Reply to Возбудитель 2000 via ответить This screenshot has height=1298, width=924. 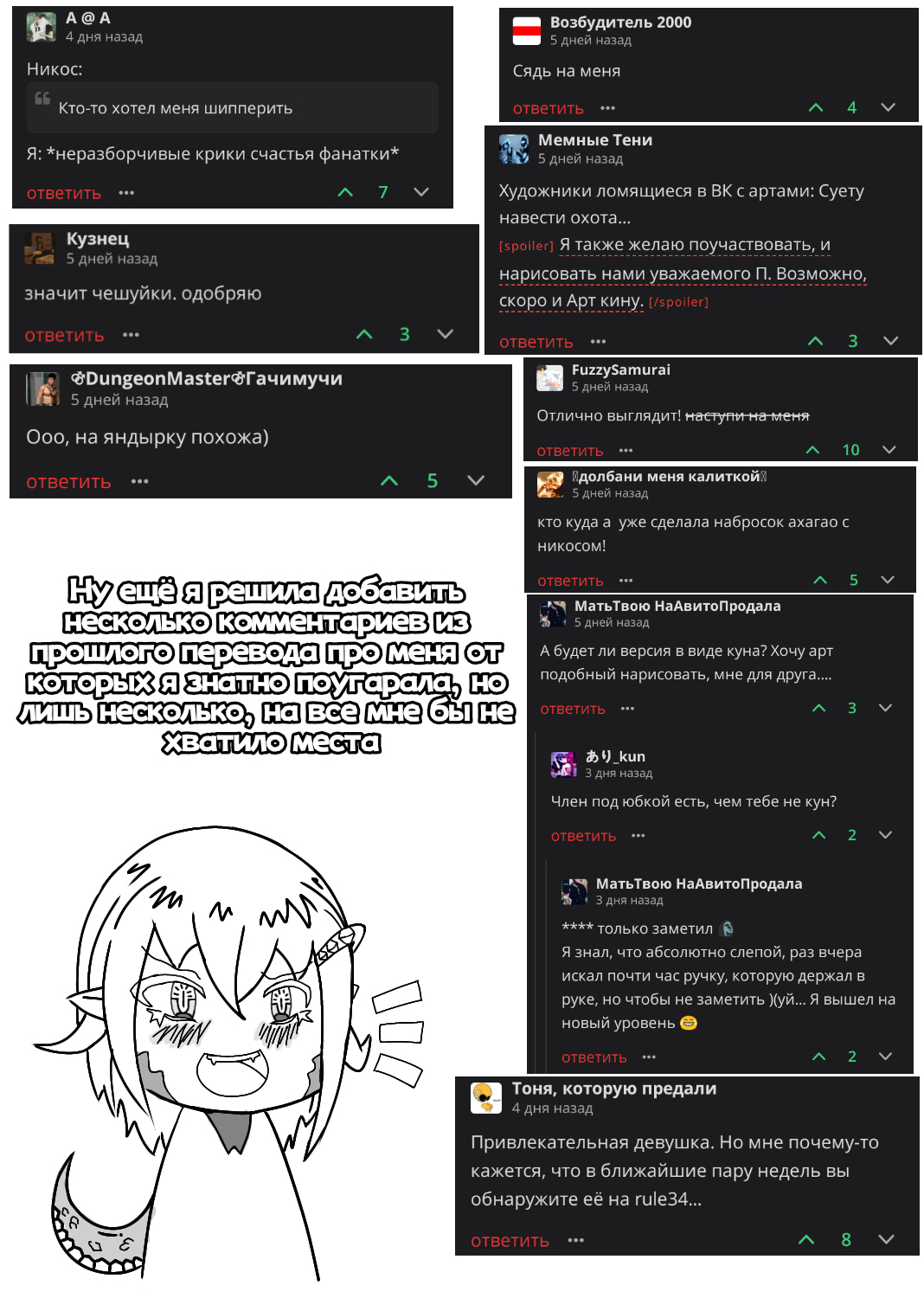[549, 108]
